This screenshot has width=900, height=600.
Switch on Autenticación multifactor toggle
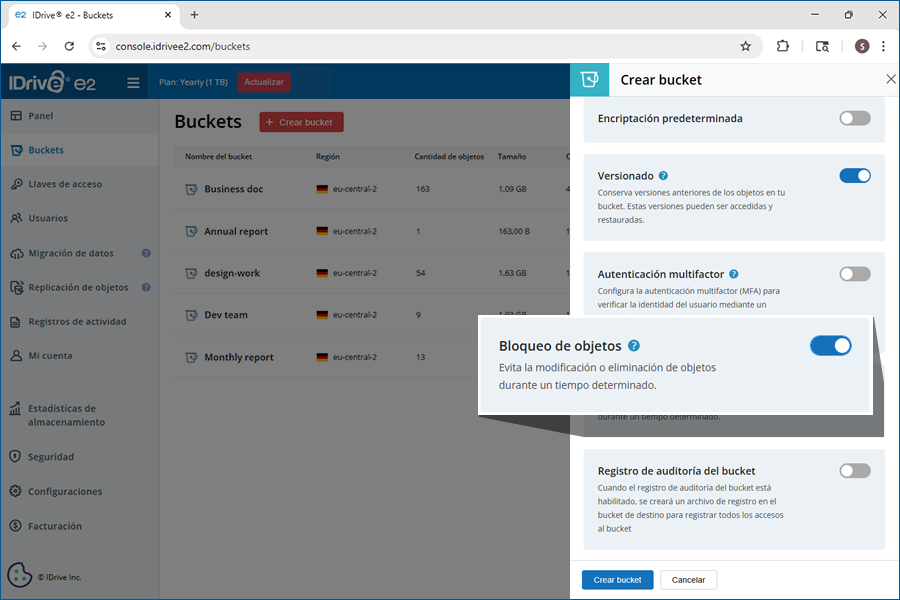[854, 274]
